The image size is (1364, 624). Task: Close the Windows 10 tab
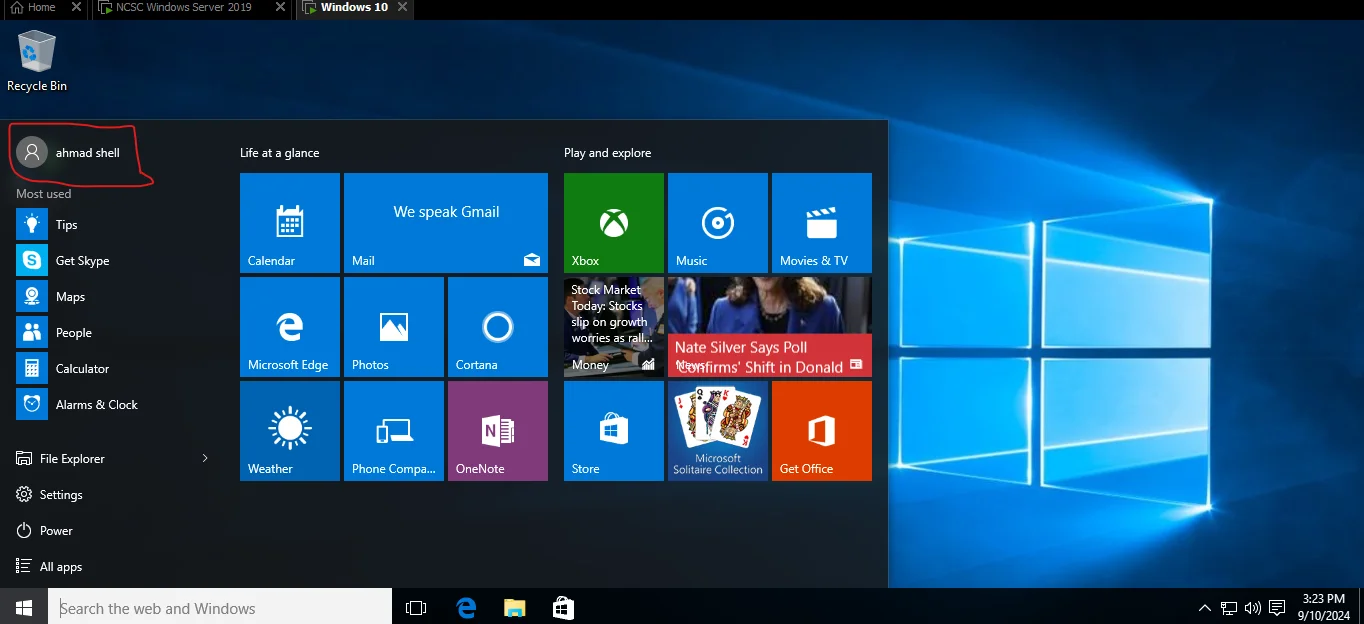pyautogui.click(x=402, y=7)
